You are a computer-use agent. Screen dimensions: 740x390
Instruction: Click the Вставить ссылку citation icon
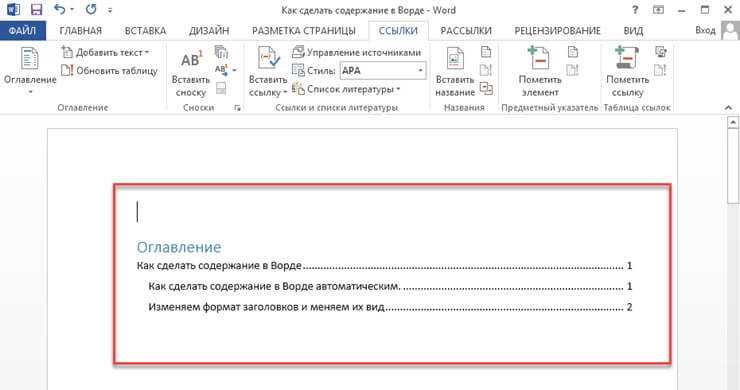[x=268, y=59]
